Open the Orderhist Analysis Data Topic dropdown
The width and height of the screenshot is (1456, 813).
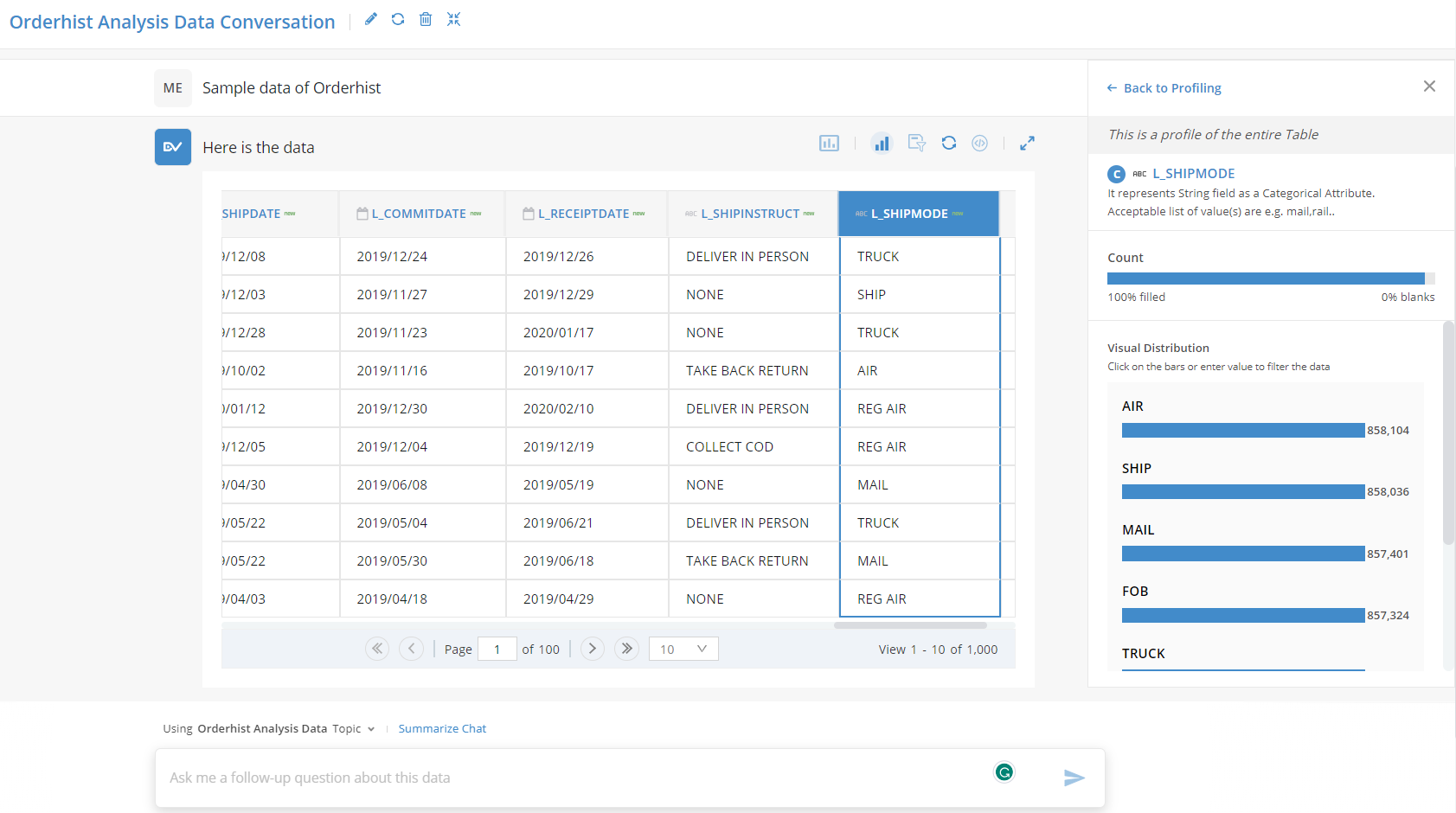(268, 729)
